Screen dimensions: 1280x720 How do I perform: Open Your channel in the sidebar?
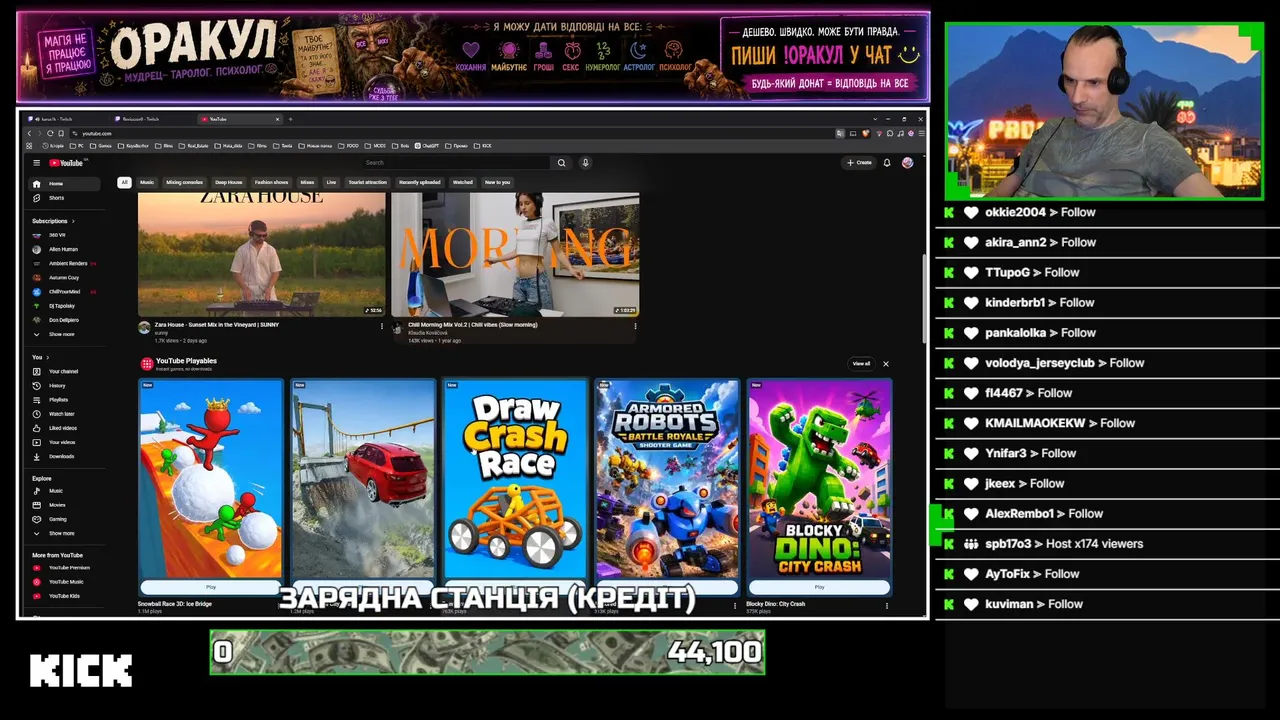(x=66, y=372)
